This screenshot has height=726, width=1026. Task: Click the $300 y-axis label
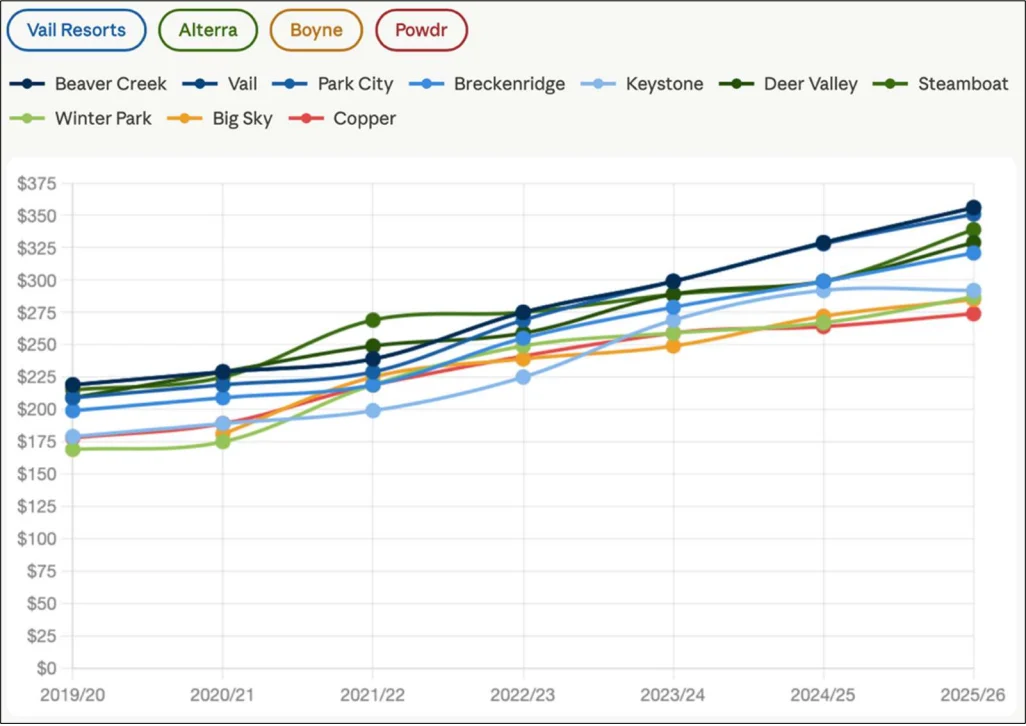click(37, 281)
